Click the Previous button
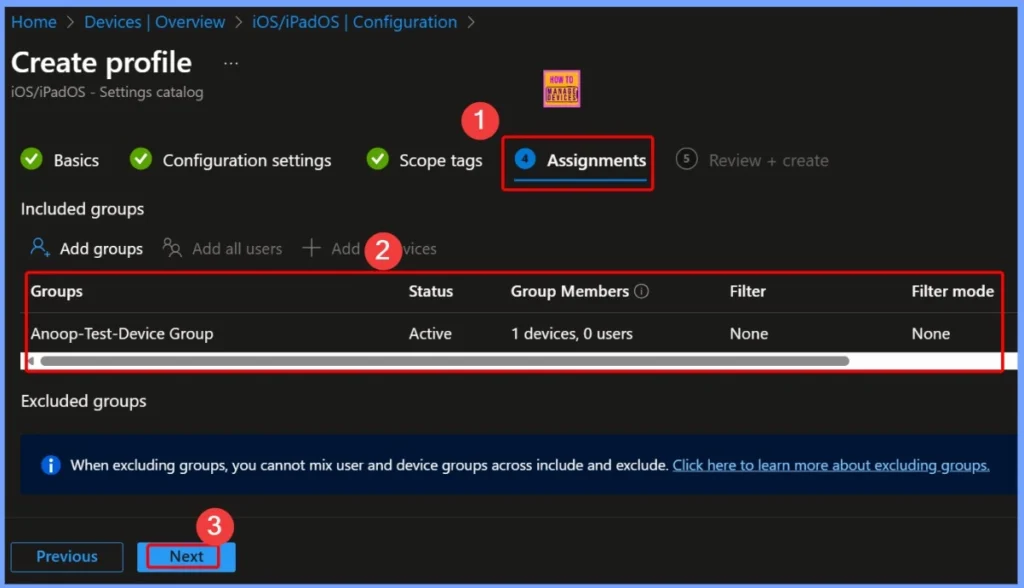Screen dimensions: 1024x588 (66, 556)
